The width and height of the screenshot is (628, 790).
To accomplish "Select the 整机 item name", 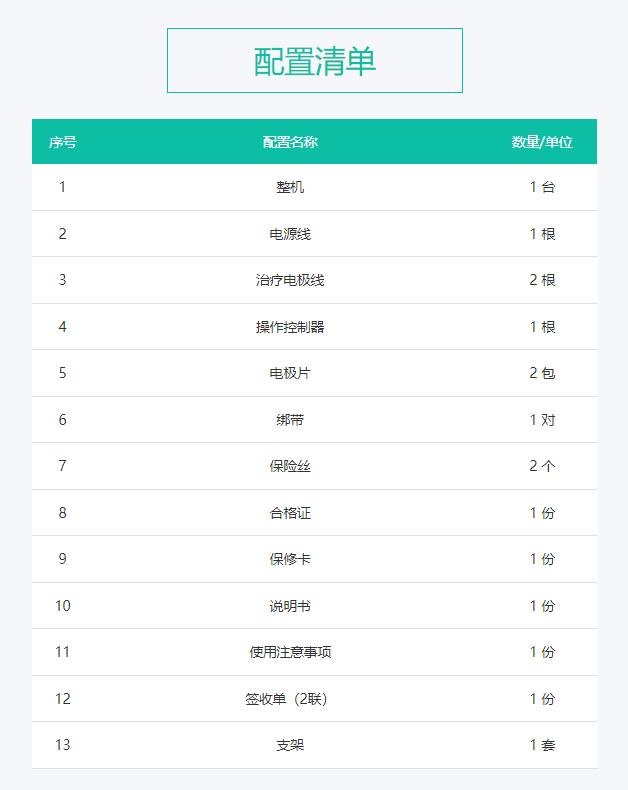I will click(x=290, y=187).
